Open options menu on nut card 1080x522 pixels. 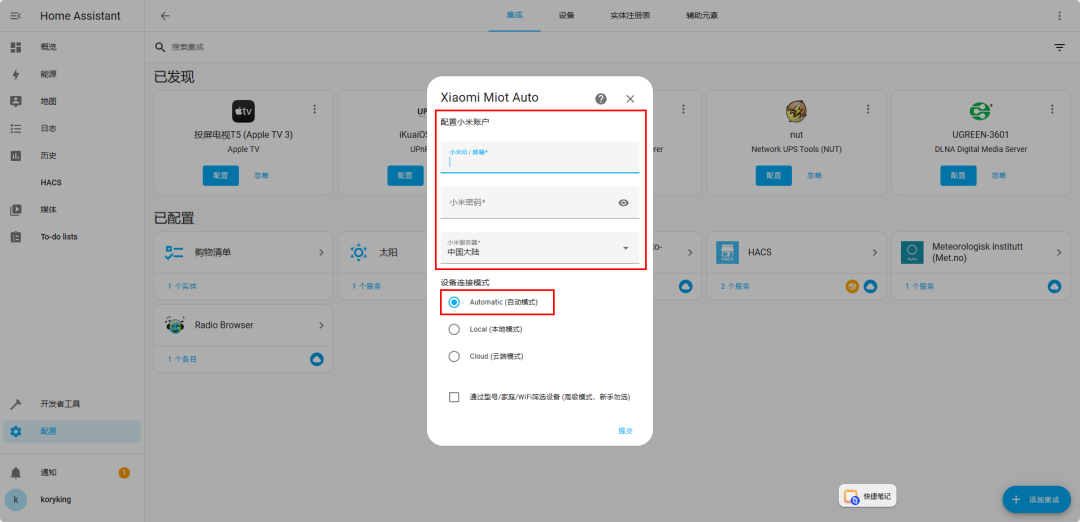coord(868,109)
